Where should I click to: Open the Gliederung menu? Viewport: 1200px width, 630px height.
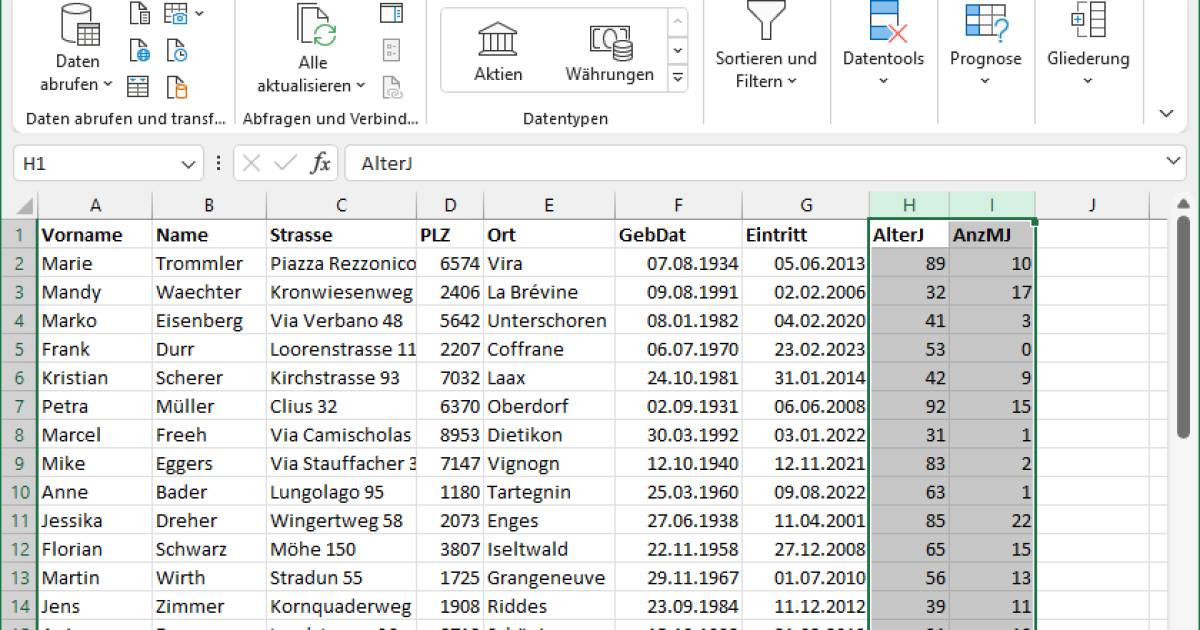pyautogui.click(x=1088, y=50)
